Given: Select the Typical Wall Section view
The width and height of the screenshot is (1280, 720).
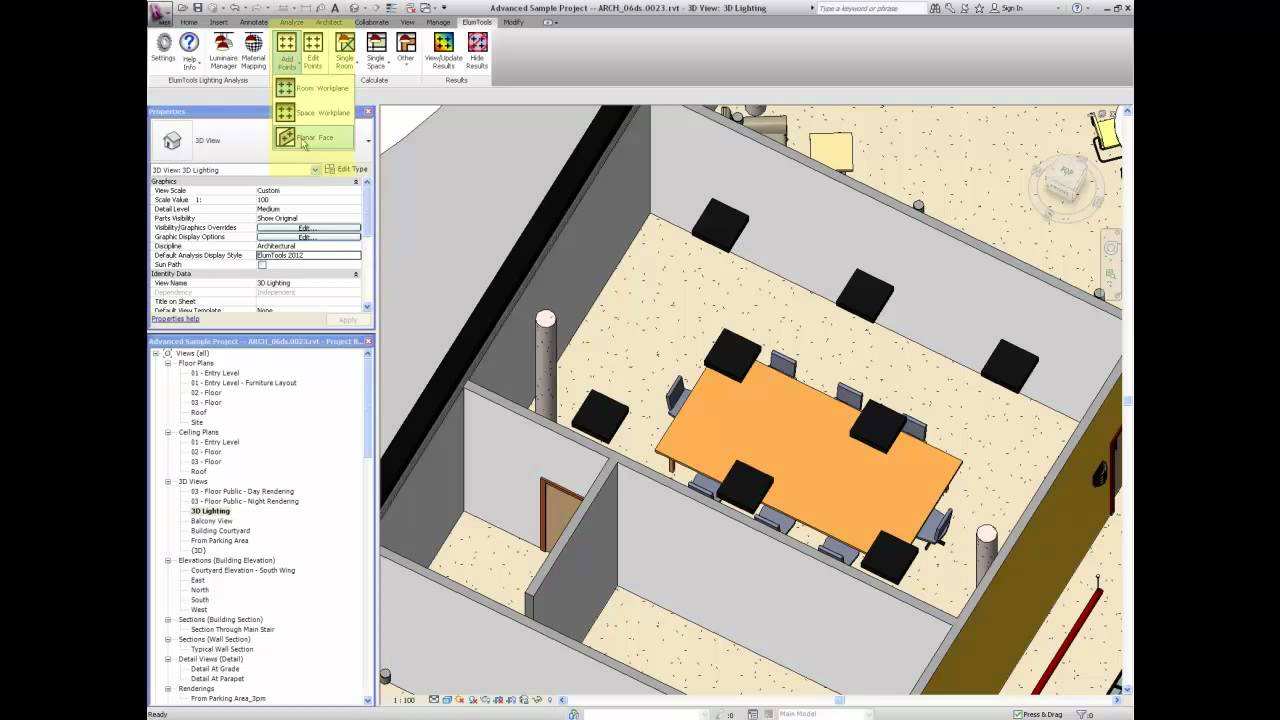Looking at the screenshot, I should (x=222, y=649).
